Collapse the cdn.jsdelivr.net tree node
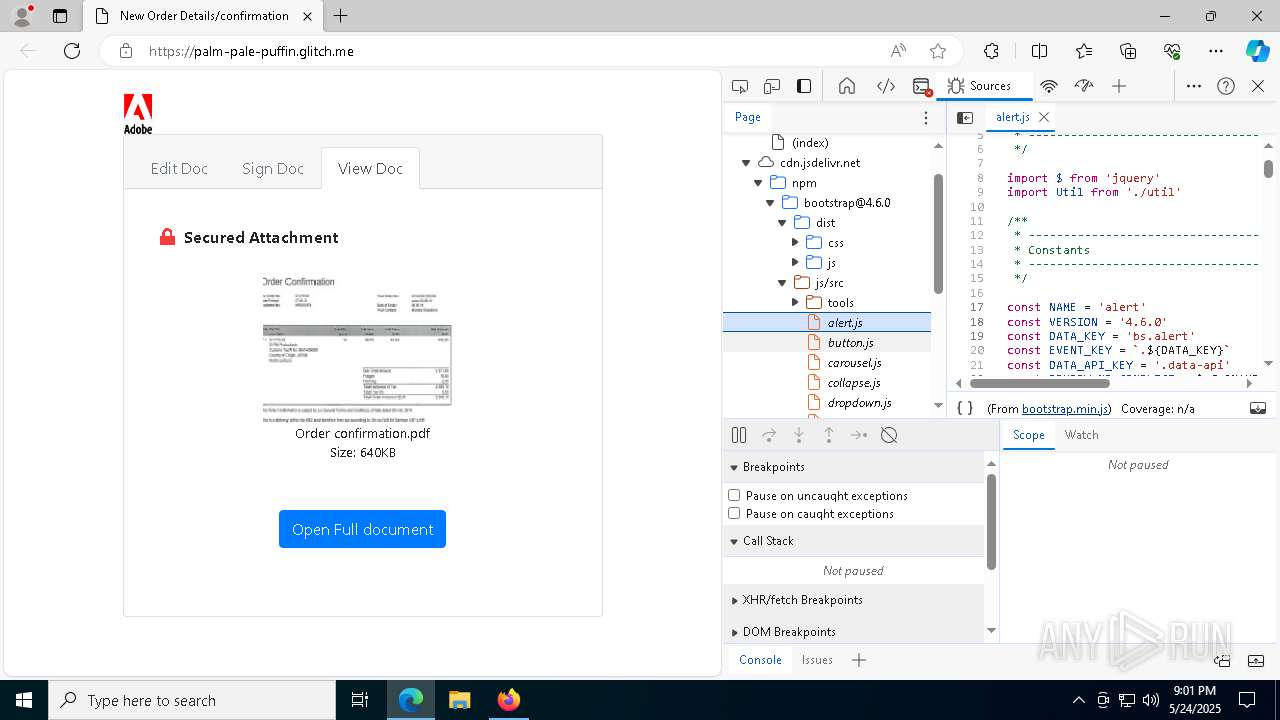The width and height of the screenshot is (1280, 720). coord(746,162)
